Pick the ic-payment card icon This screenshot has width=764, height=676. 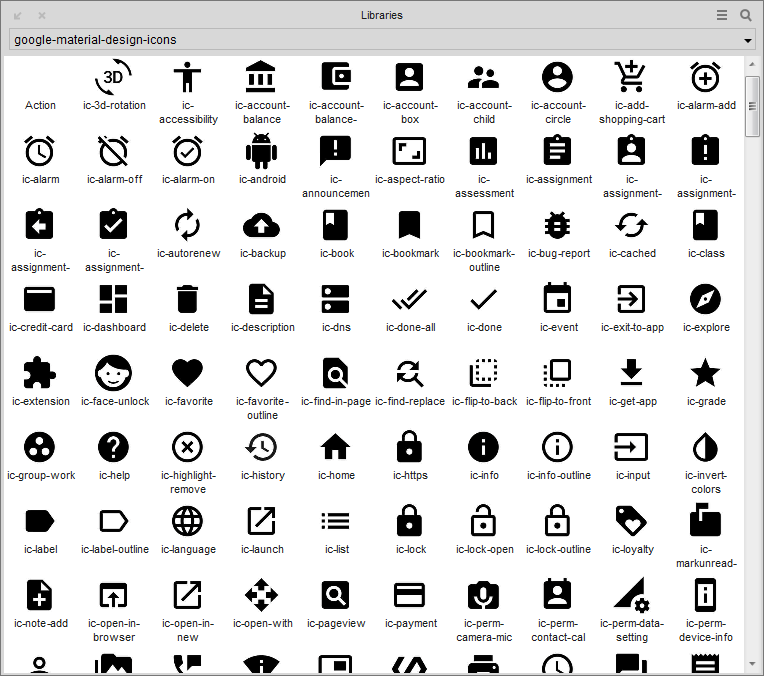409,595
